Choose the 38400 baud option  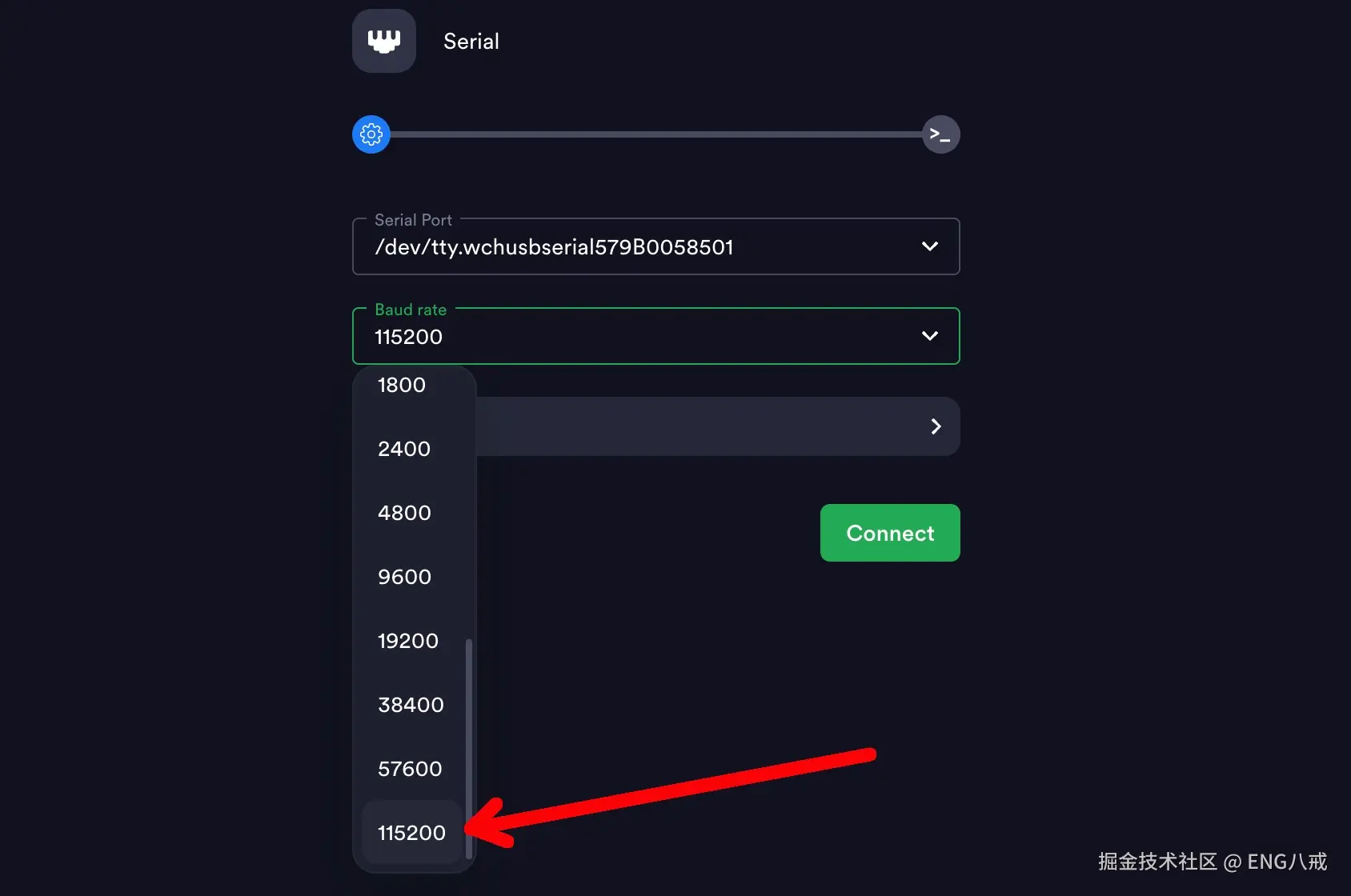411,705
